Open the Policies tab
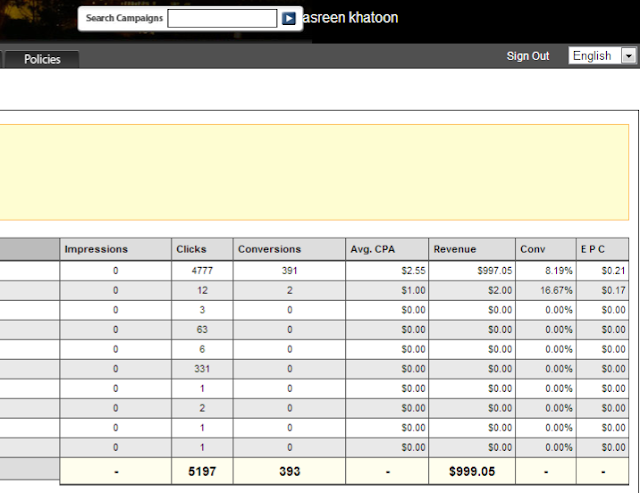The width and height of the screenshot is (640, 493). tap(42, 59)
